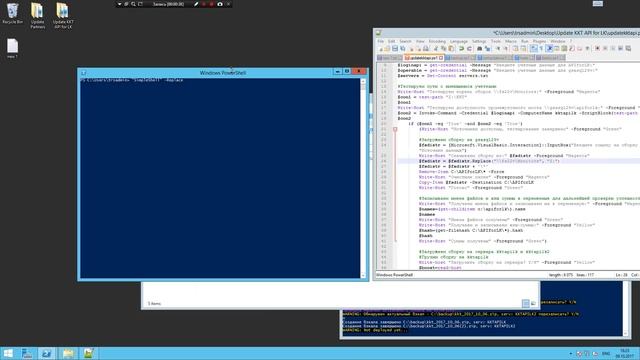The image size is (640, 360).
Task: Click the Open file icon in Notepad++ toolbar
Action: coord(387,49)
